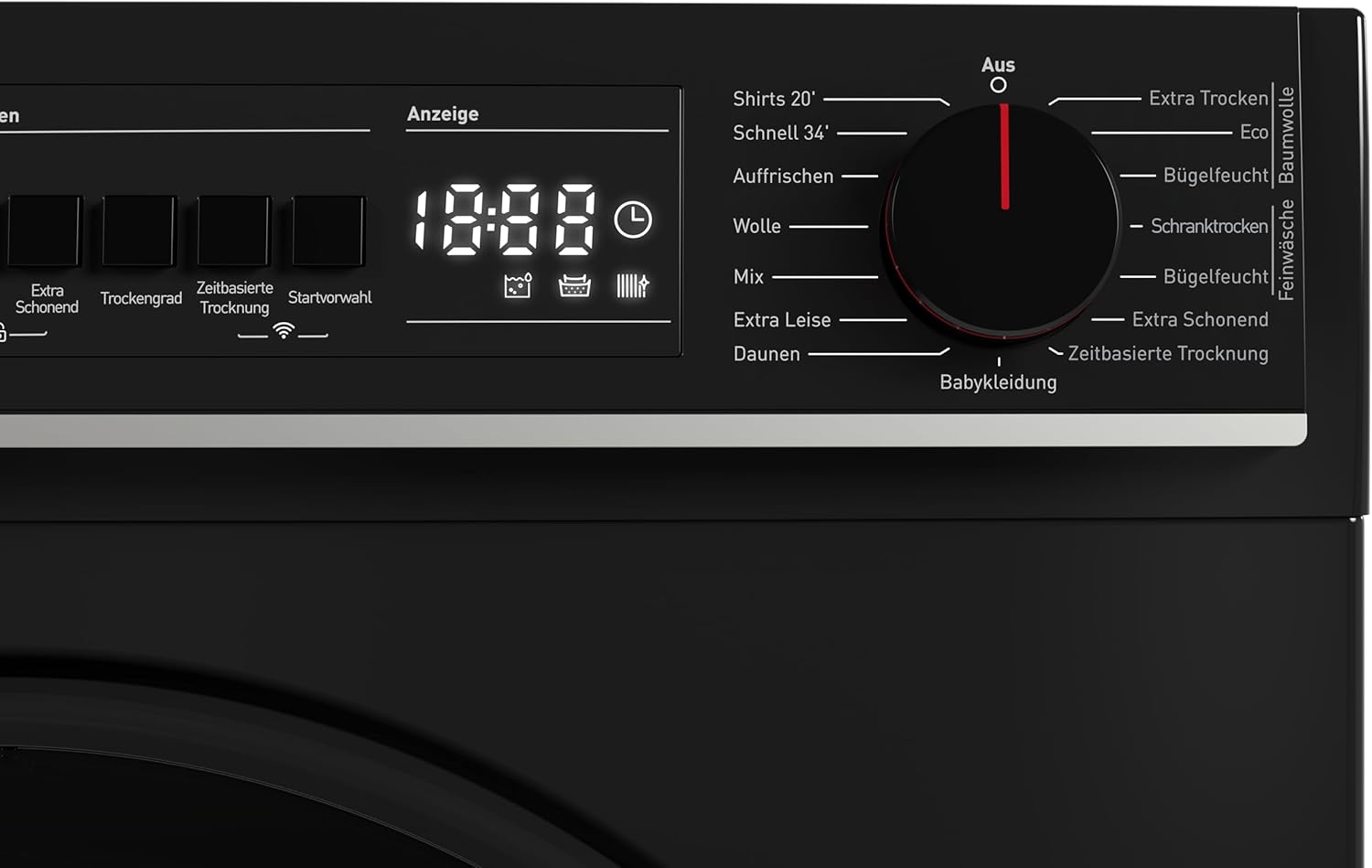This screenshot has width=1372, height=868.
Task: Select Bügelfeucht in the Feinwäsche group
Action: pos(1216,276)
